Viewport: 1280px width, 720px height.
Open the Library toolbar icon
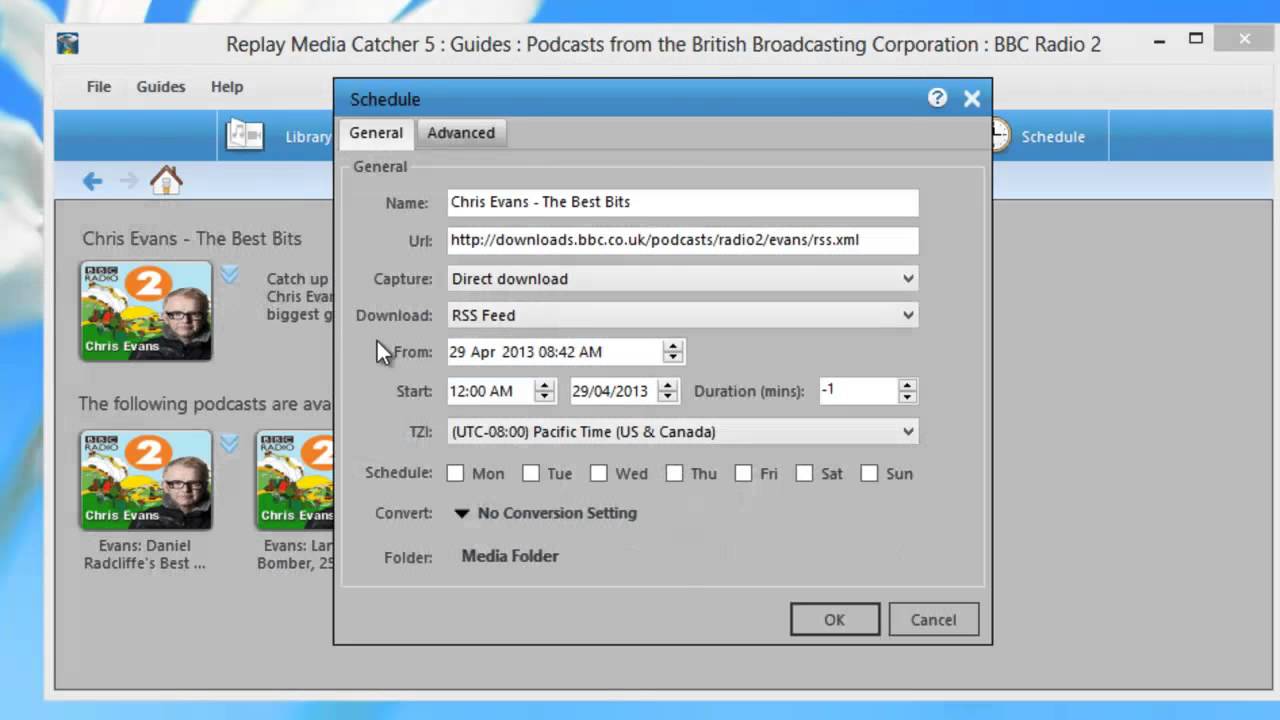tap(245, 135)
